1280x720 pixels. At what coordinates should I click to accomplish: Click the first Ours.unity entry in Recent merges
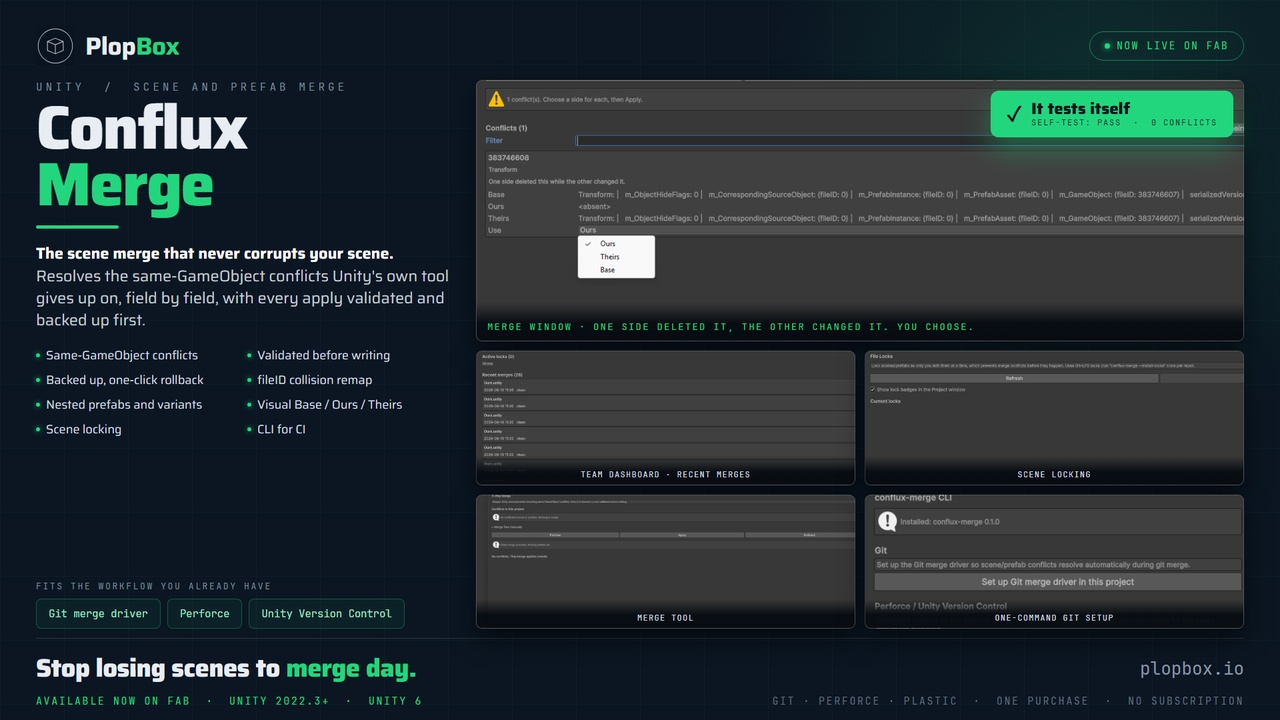click(493, 383)
